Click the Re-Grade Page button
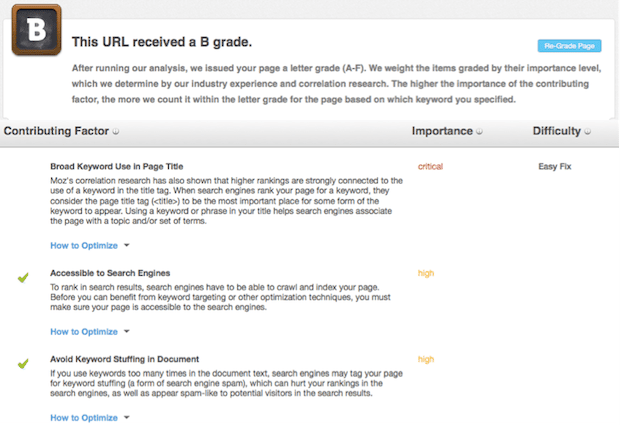620x425 pixels. [568, 46]
